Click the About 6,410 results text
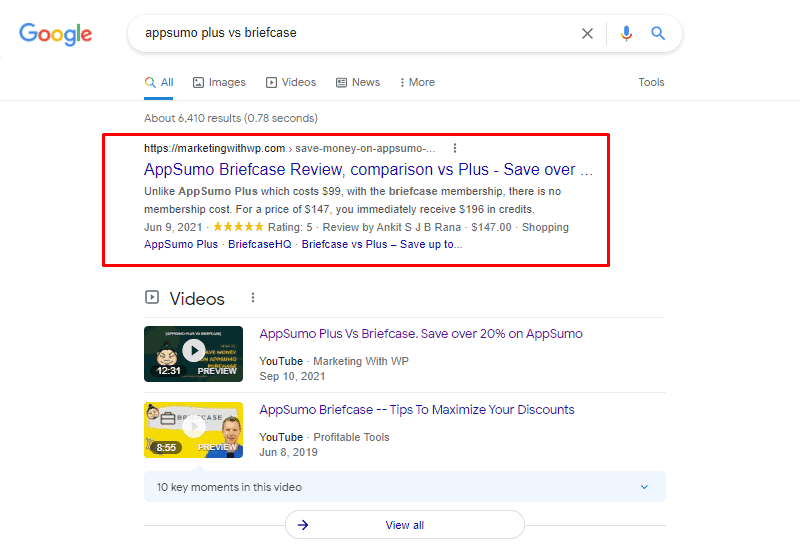 [231, 118]
